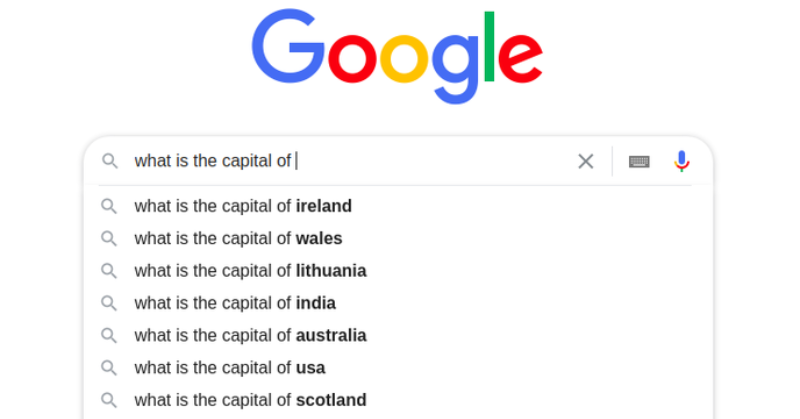
Task: Click magnifier icon beside australia suggestion
Action: point(109,335)
